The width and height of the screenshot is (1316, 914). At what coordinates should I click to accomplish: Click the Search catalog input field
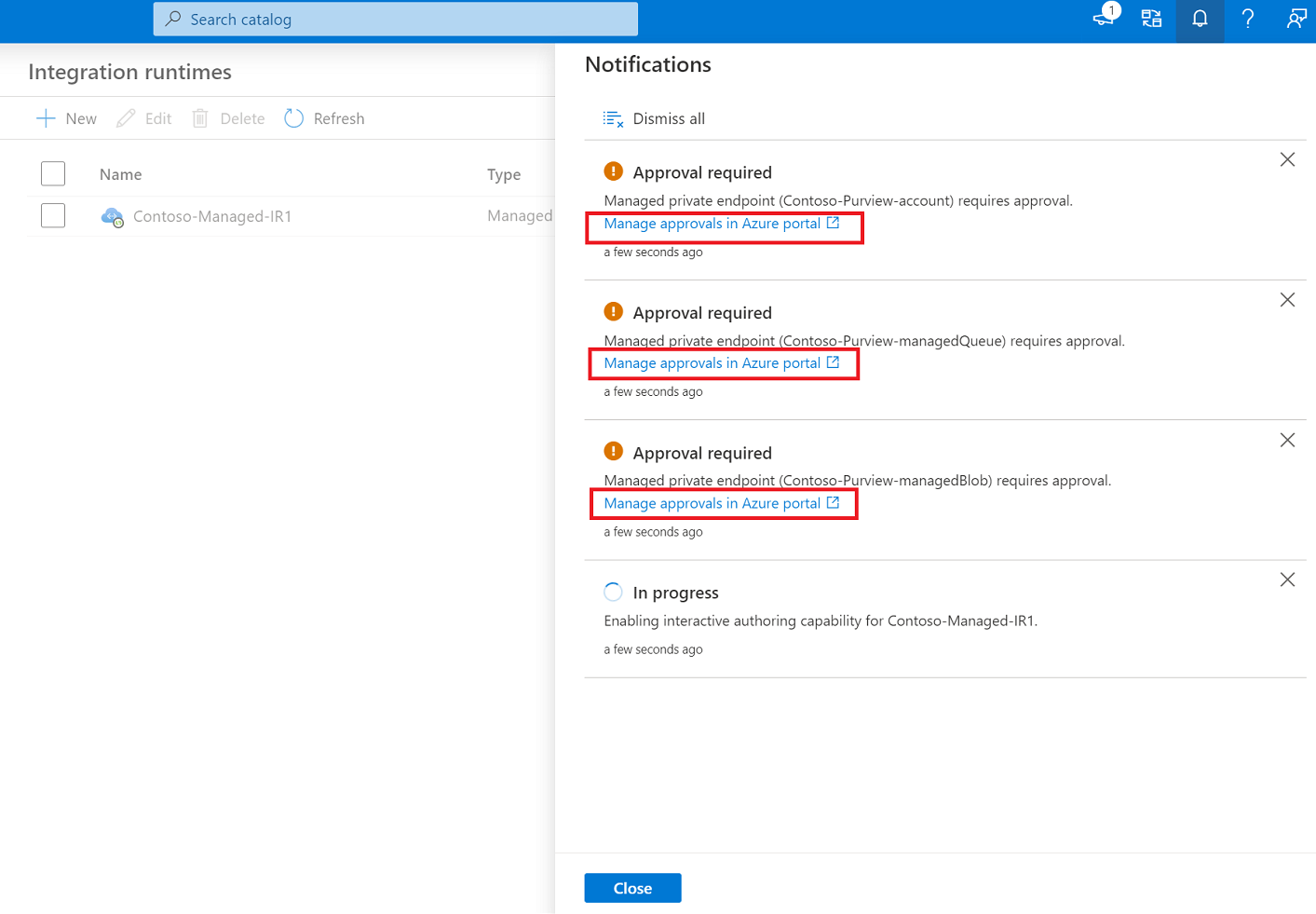(x=395, y=19)
